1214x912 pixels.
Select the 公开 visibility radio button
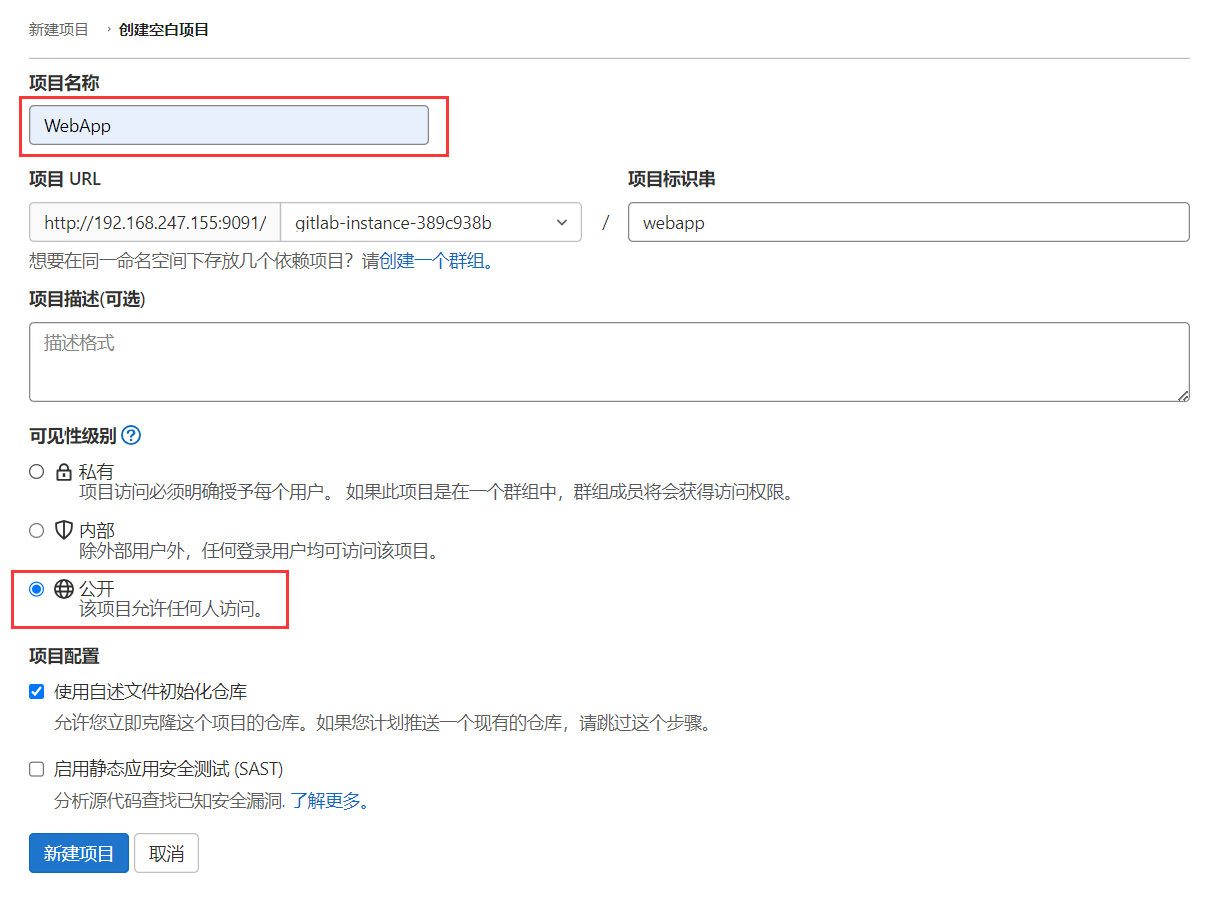coord(36,589)
